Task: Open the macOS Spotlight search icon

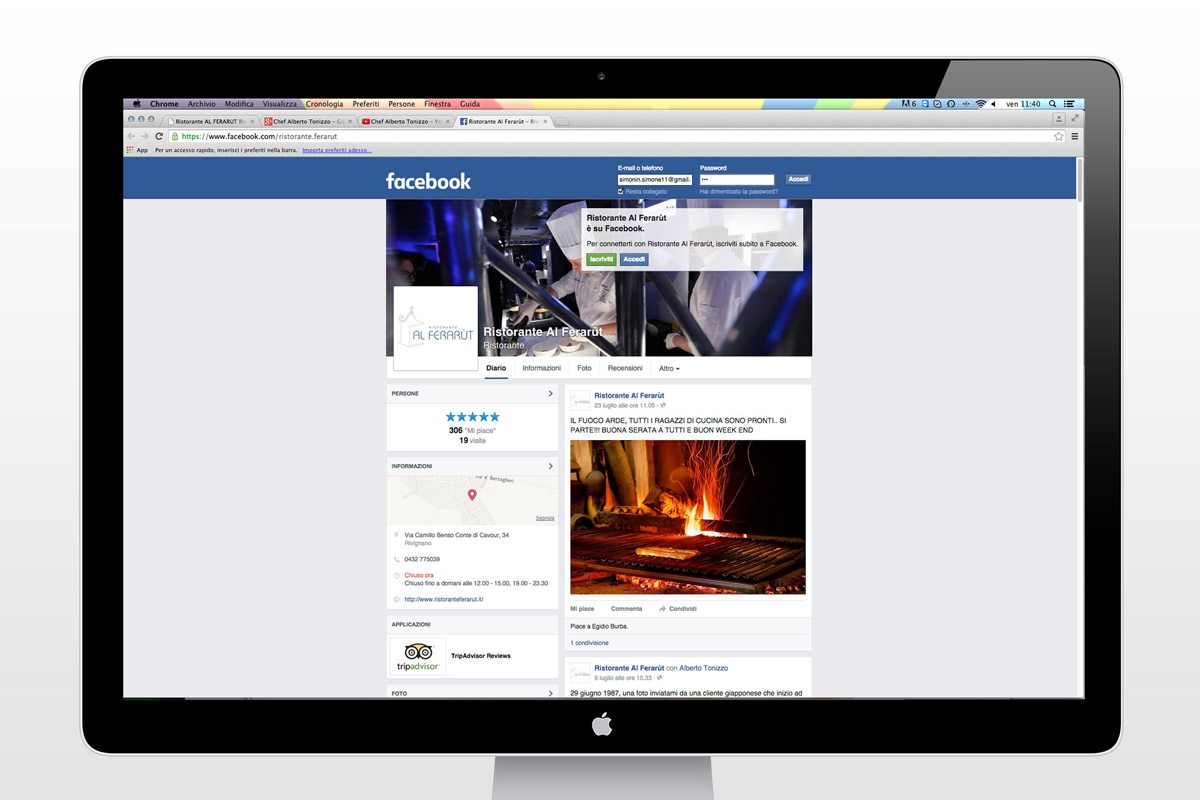Action: (x=1053, y=104)
